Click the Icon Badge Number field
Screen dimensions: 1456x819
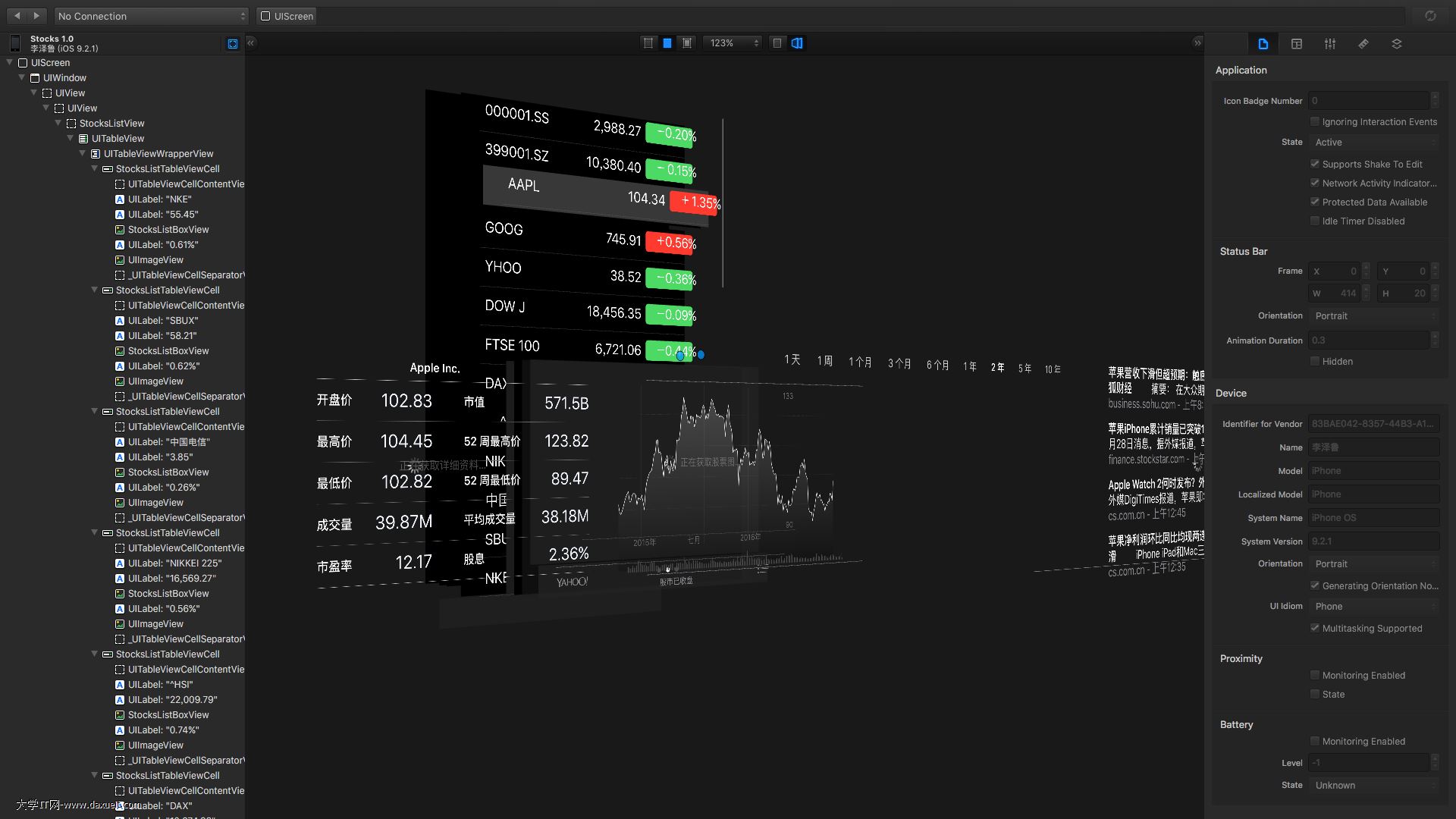(1368, 101)
